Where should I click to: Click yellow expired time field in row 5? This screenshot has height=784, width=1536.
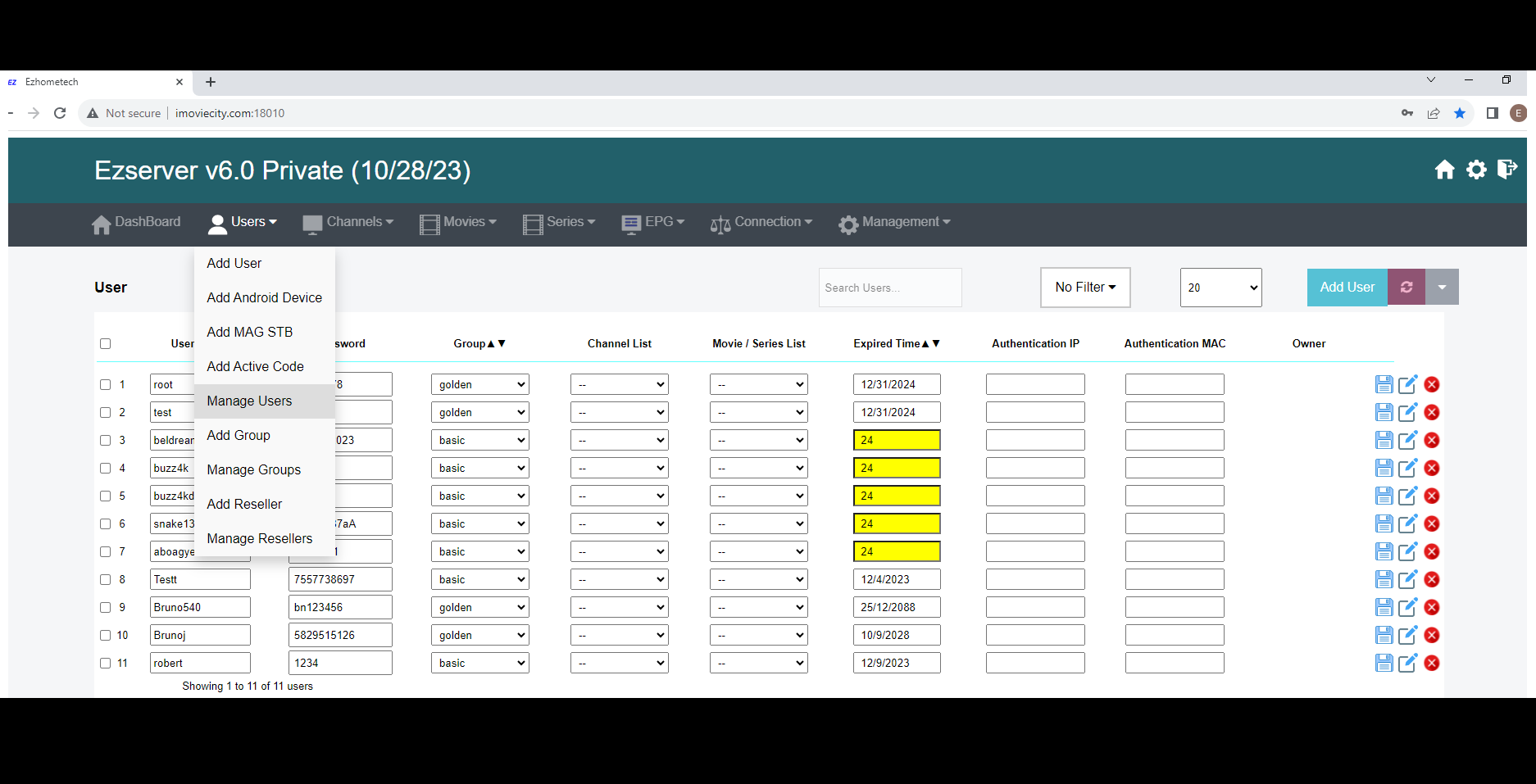point(897,496)
